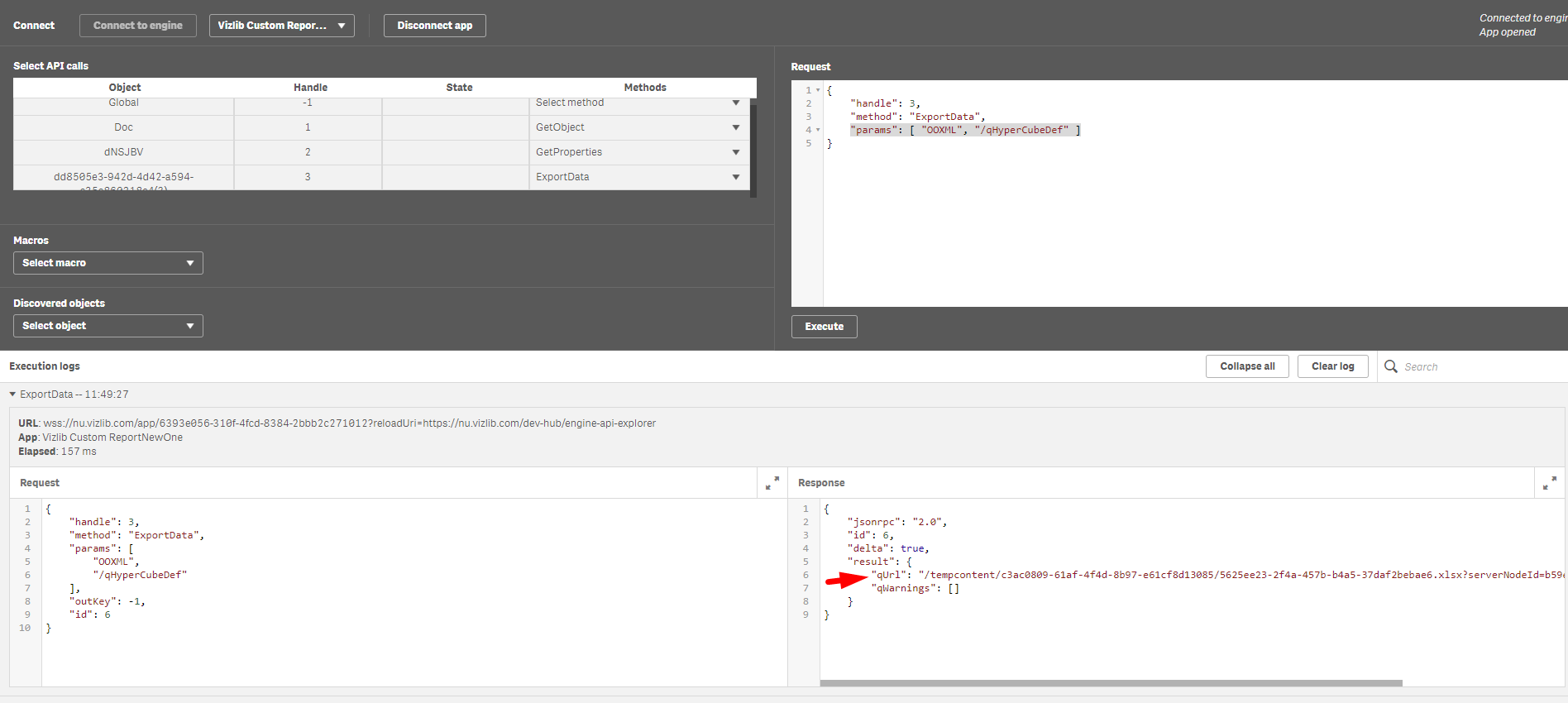Screen dimensions: 1568x703
Task: Click the Handle column header
Action: [311, 88]
